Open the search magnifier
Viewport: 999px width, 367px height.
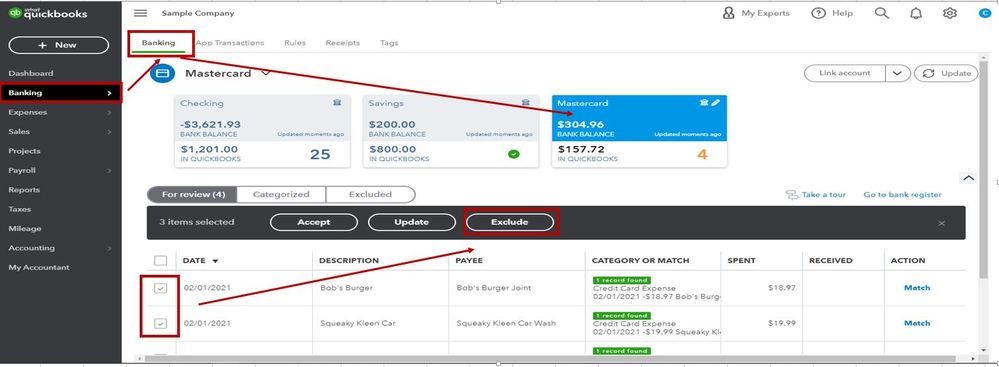click(x=882, y=13)
